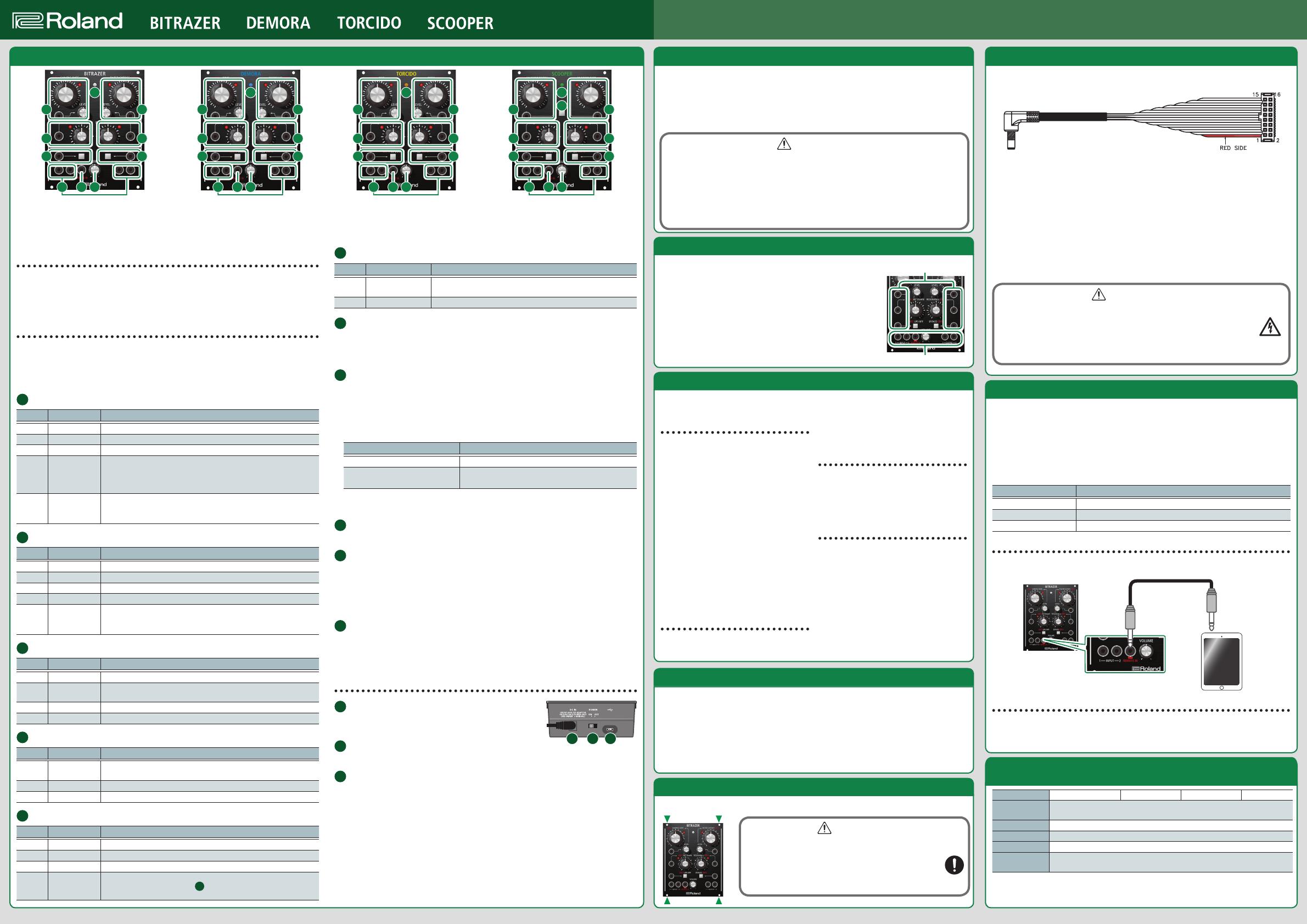Click the bottom volume knob on the DEMORA panel

(x=250, y=170)
